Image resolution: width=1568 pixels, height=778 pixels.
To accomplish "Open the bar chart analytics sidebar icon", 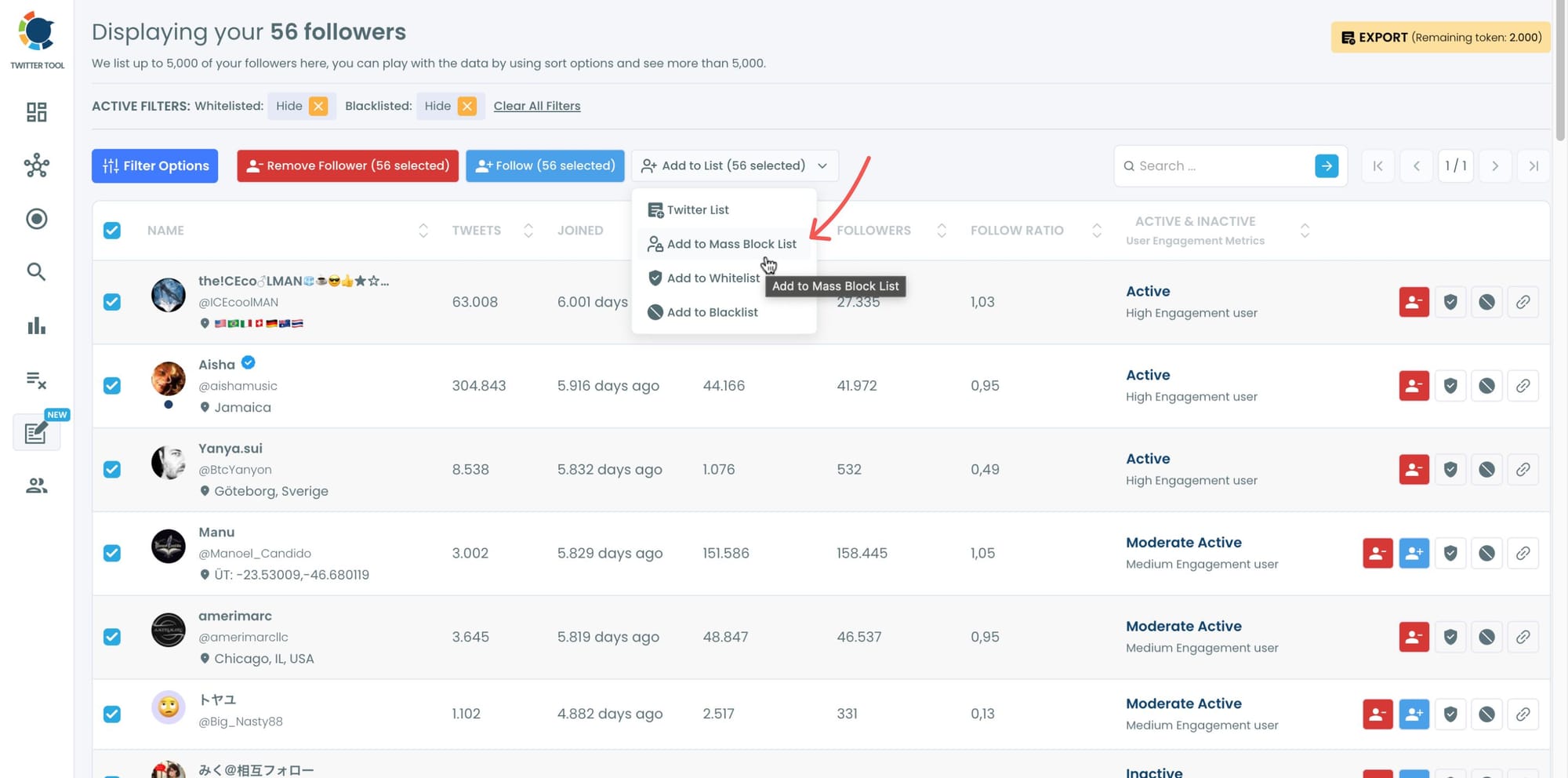I will click(x=36, y=325).
